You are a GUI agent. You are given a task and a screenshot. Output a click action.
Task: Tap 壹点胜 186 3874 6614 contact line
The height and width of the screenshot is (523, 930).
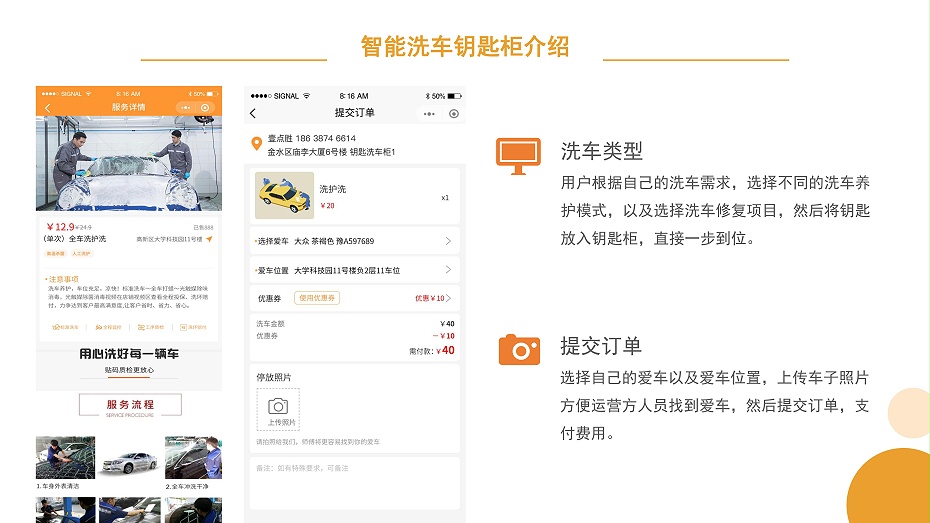[311, 138]
